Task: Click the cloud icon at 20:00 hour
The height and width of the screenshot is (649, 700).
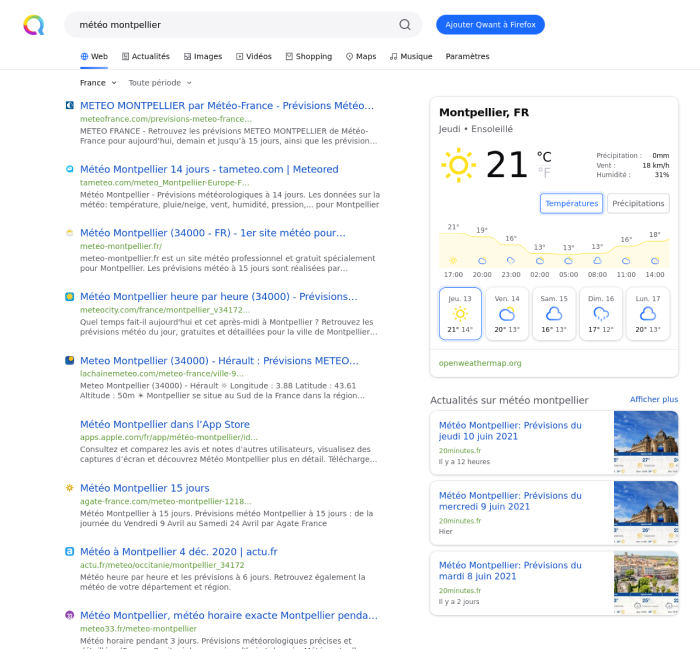Action: click(482, 261)
